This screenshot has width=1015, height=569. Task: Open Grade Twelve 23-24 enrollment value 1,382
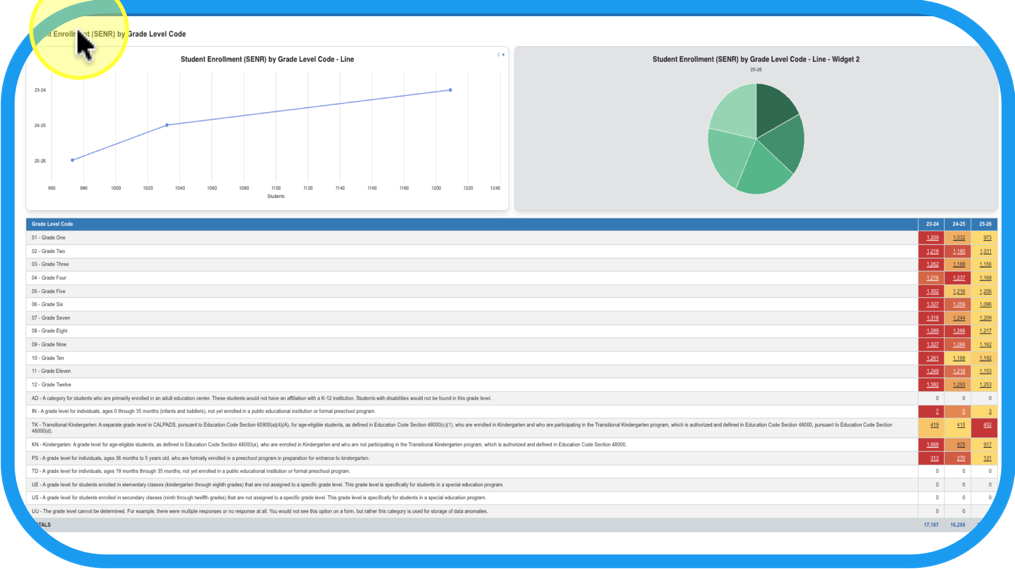932,384
